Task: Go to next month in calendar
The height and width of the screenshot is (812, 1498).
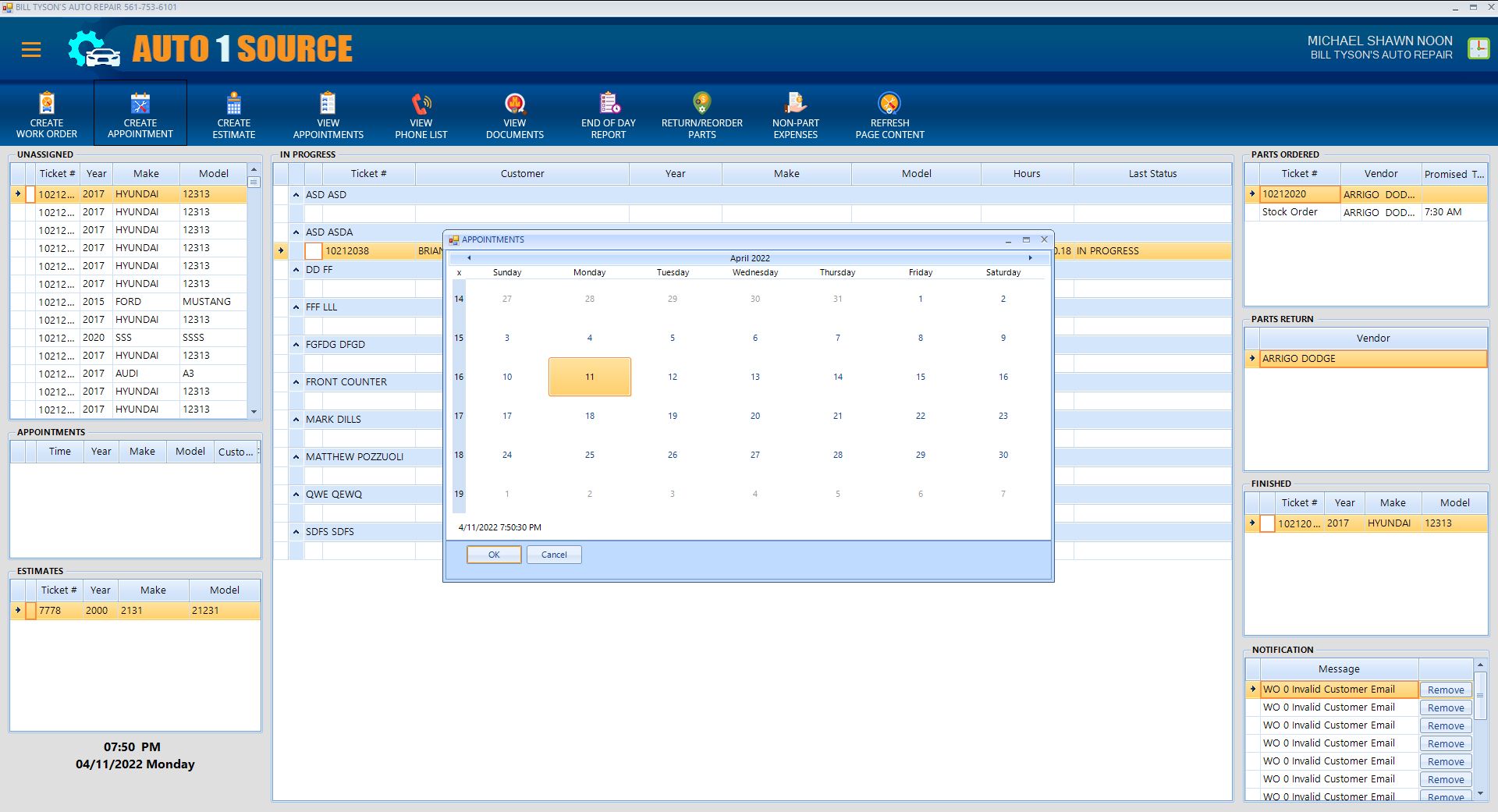Action: pos(1030,258)
